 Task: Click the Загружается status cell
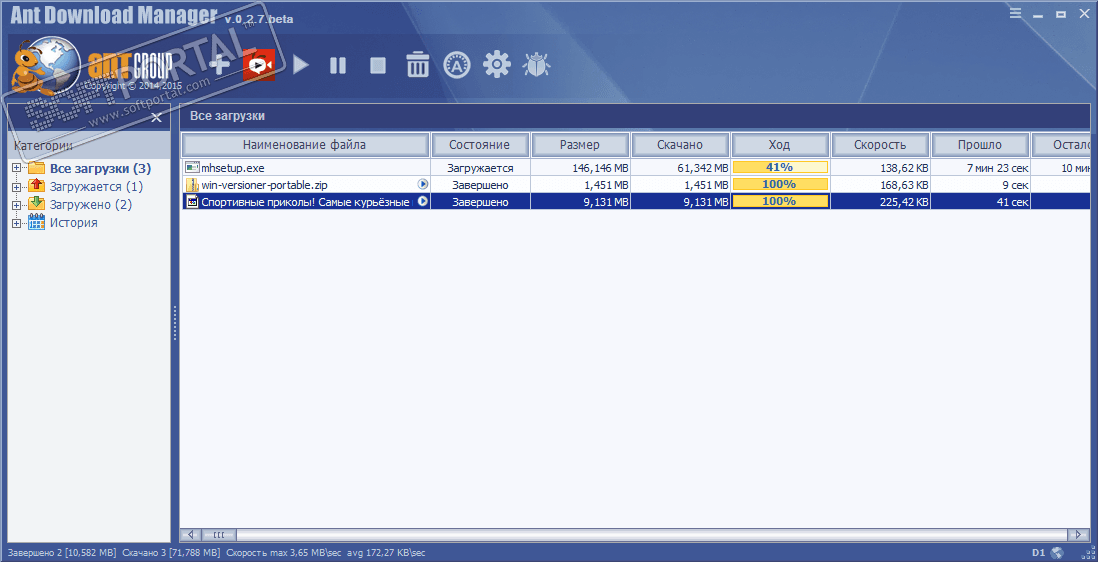point(480,168)
